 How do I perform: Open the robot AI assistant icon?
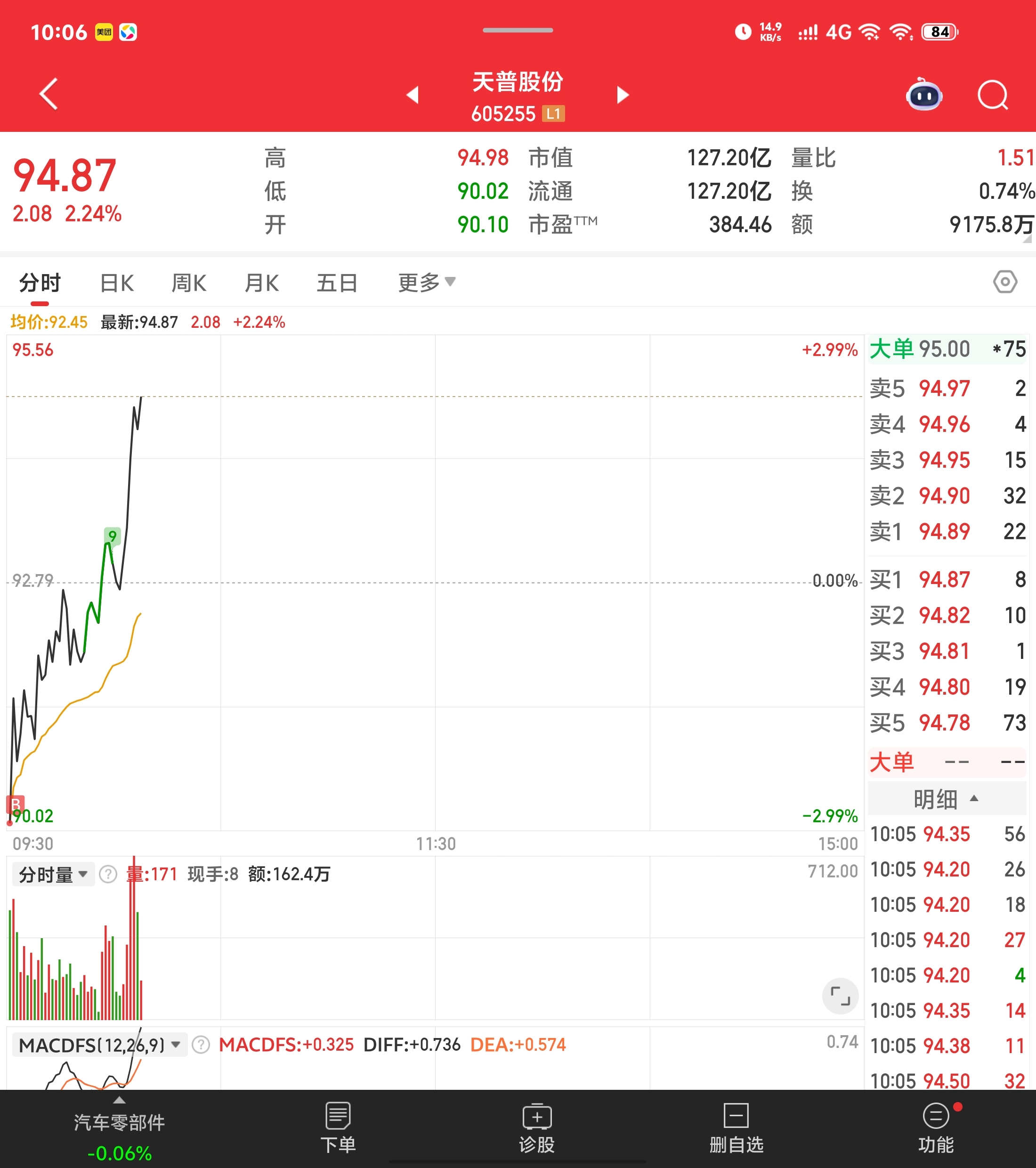tap(924, 95)
